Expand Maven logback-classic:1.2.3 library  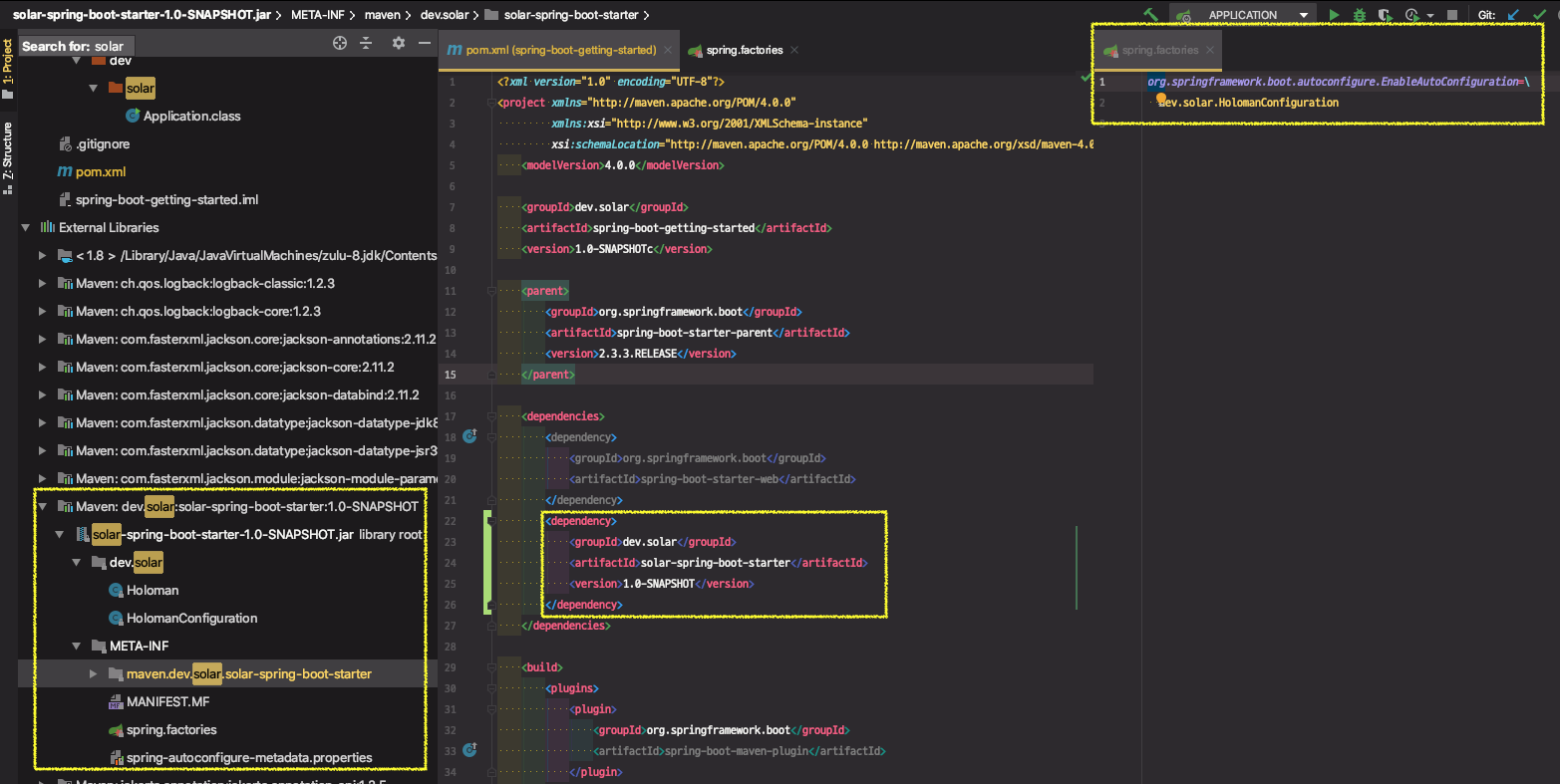[x=43, y=283]
